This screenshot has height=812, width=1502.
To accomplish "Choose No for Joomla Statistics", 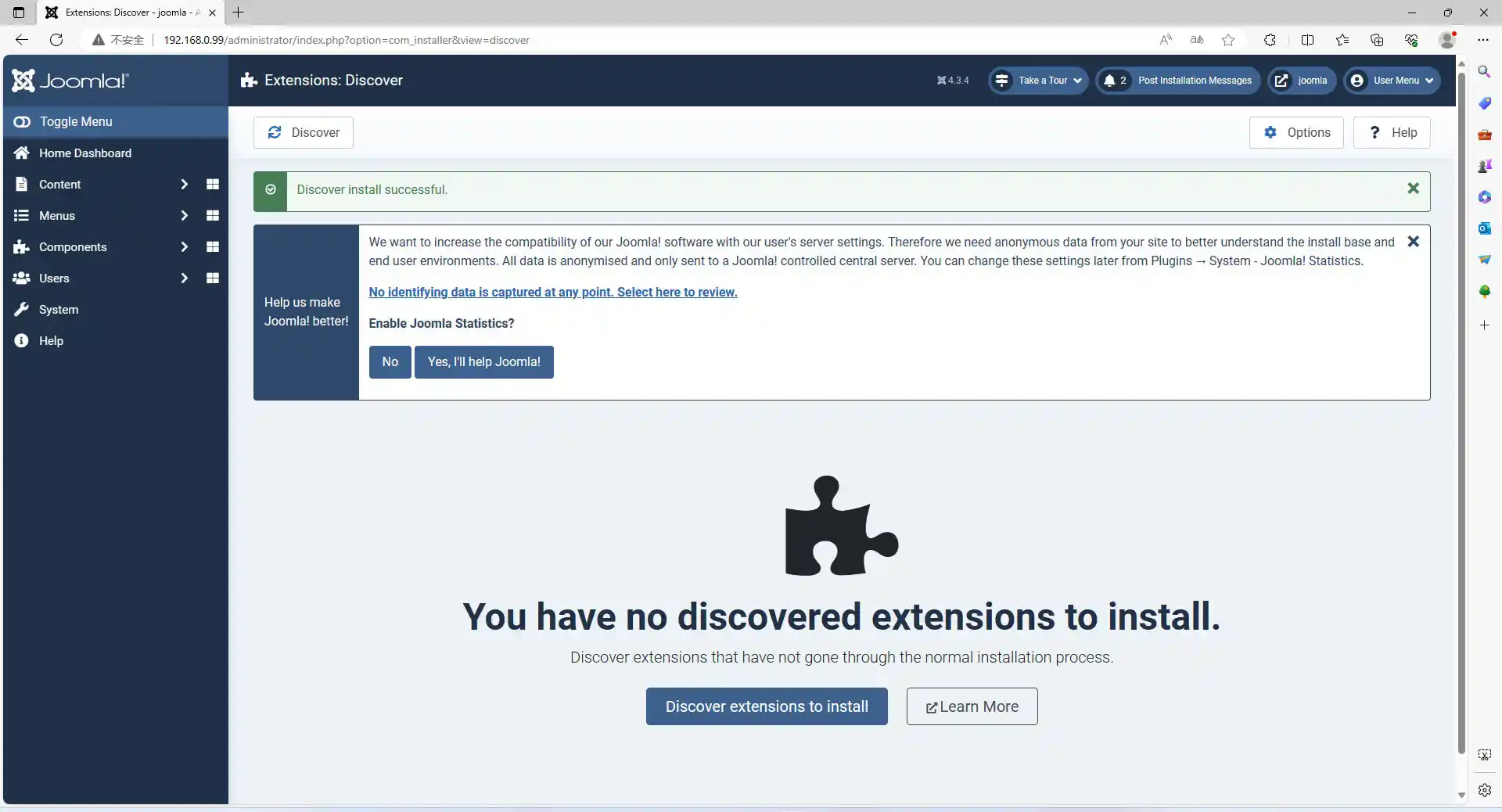I will 390,362.
